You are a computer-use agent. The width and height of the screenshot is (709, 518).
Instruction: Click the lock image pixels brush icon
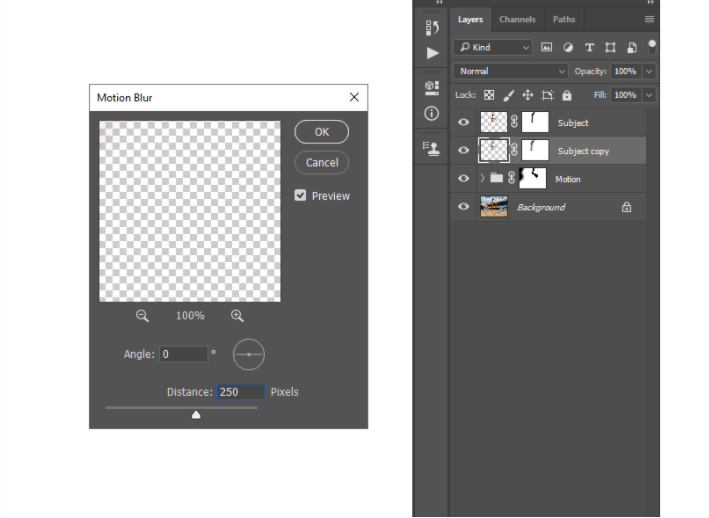point(509,95)
